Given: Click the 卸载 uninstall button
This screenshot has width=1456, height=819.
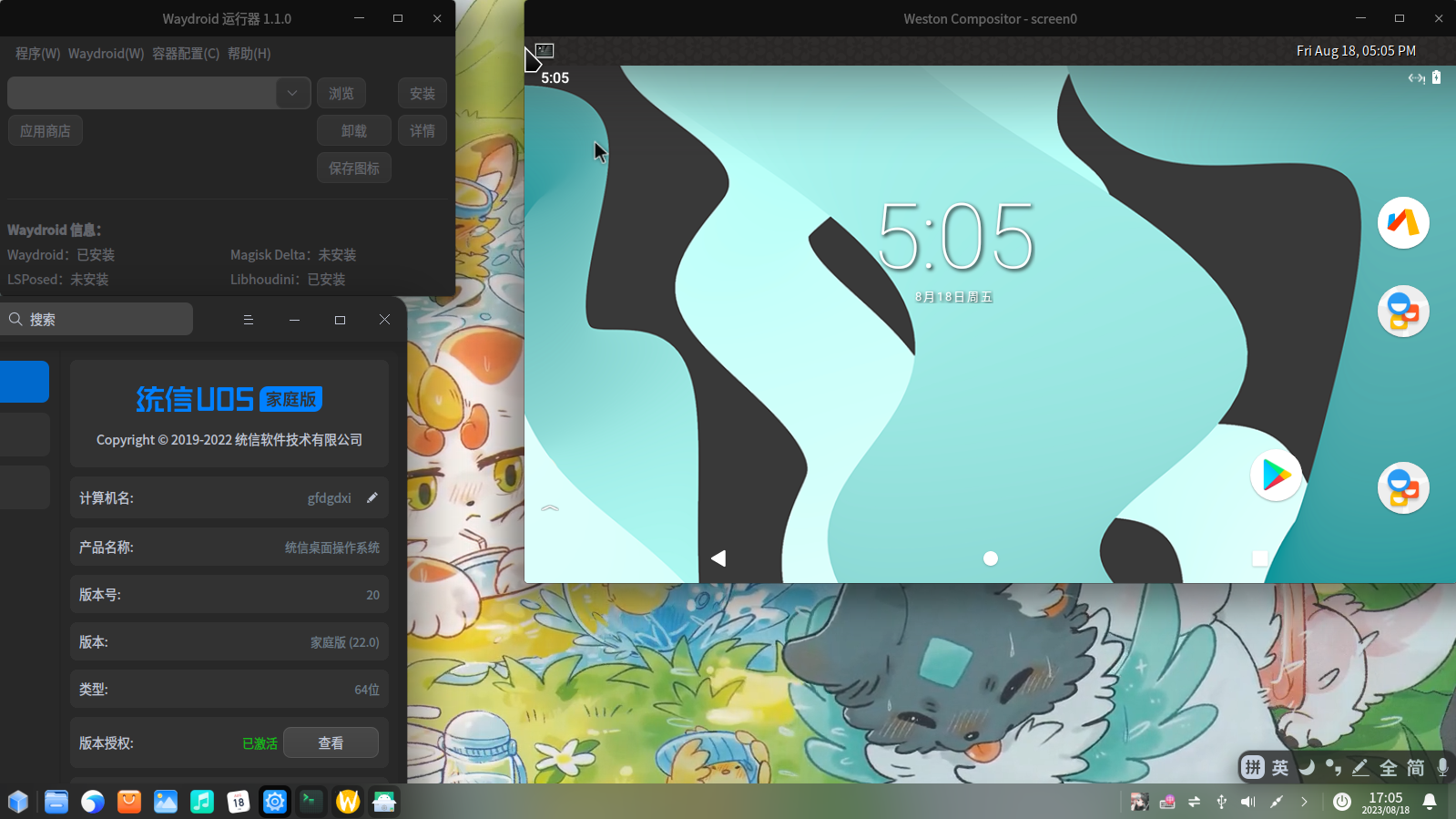Looking at the screenshot, I should [354, 130].
